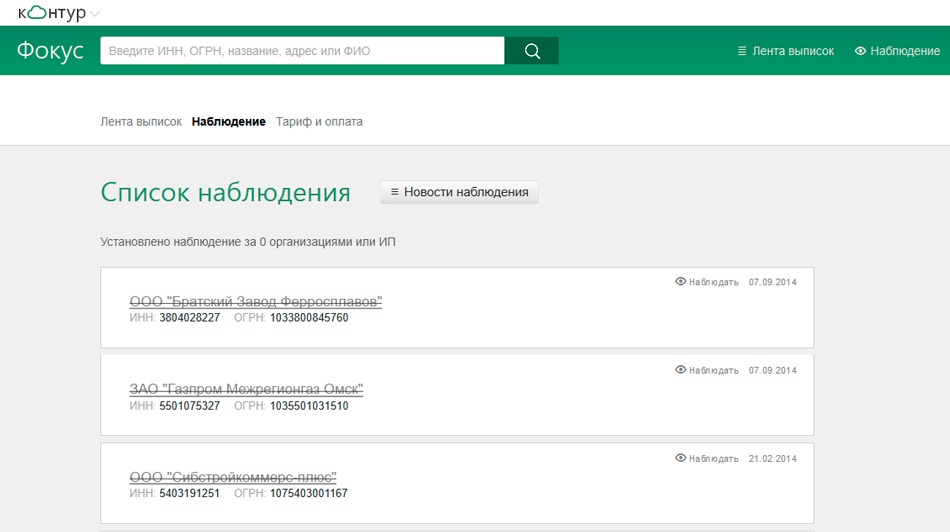Toggle Наблюдать for Газпром Межрегионгаз Омск
Image resolution: width=950 pixels, height=532 pixels.
point(707,370)
